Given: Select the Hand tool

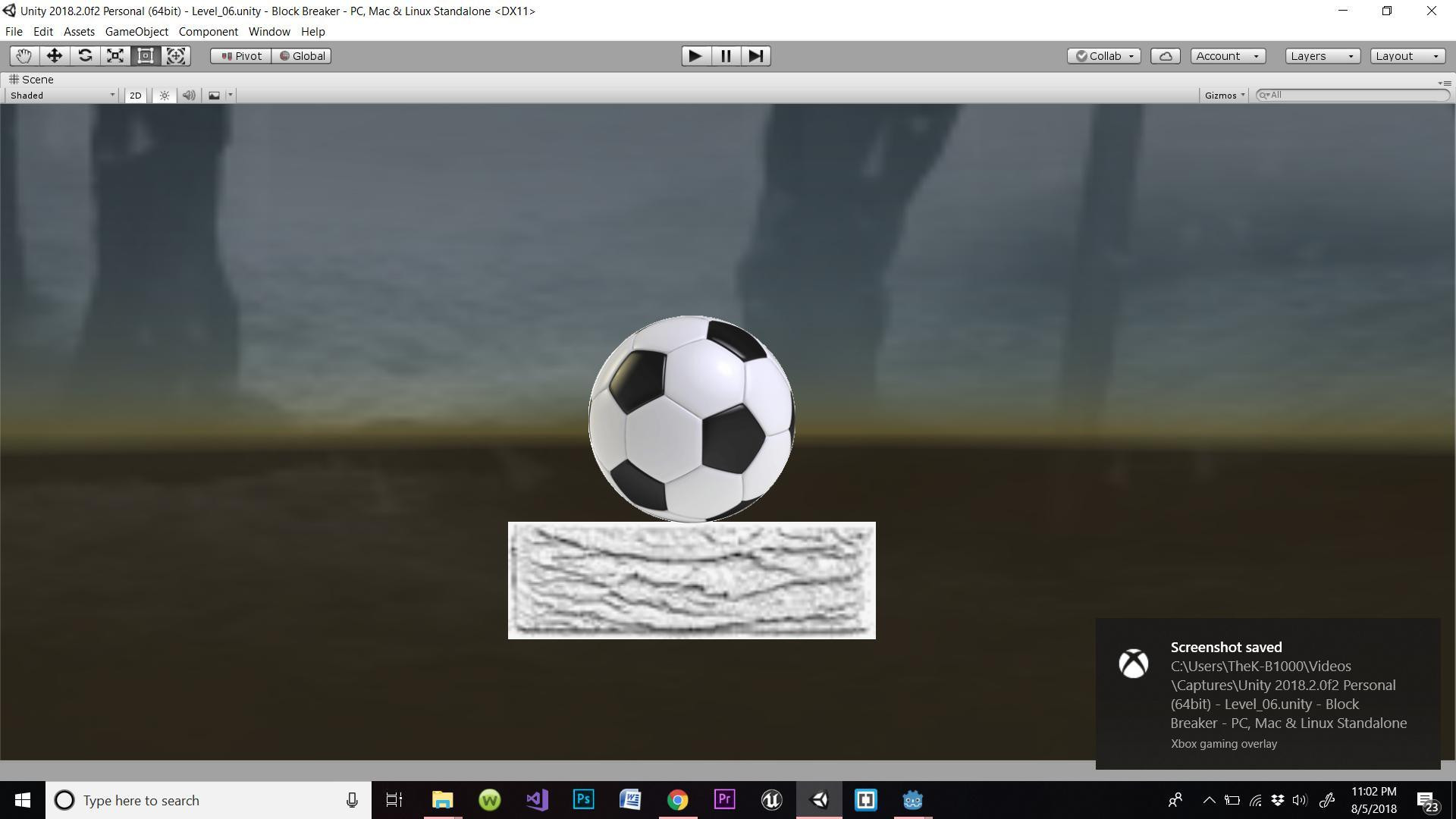Looking at the screenshot, I should 24,56.
